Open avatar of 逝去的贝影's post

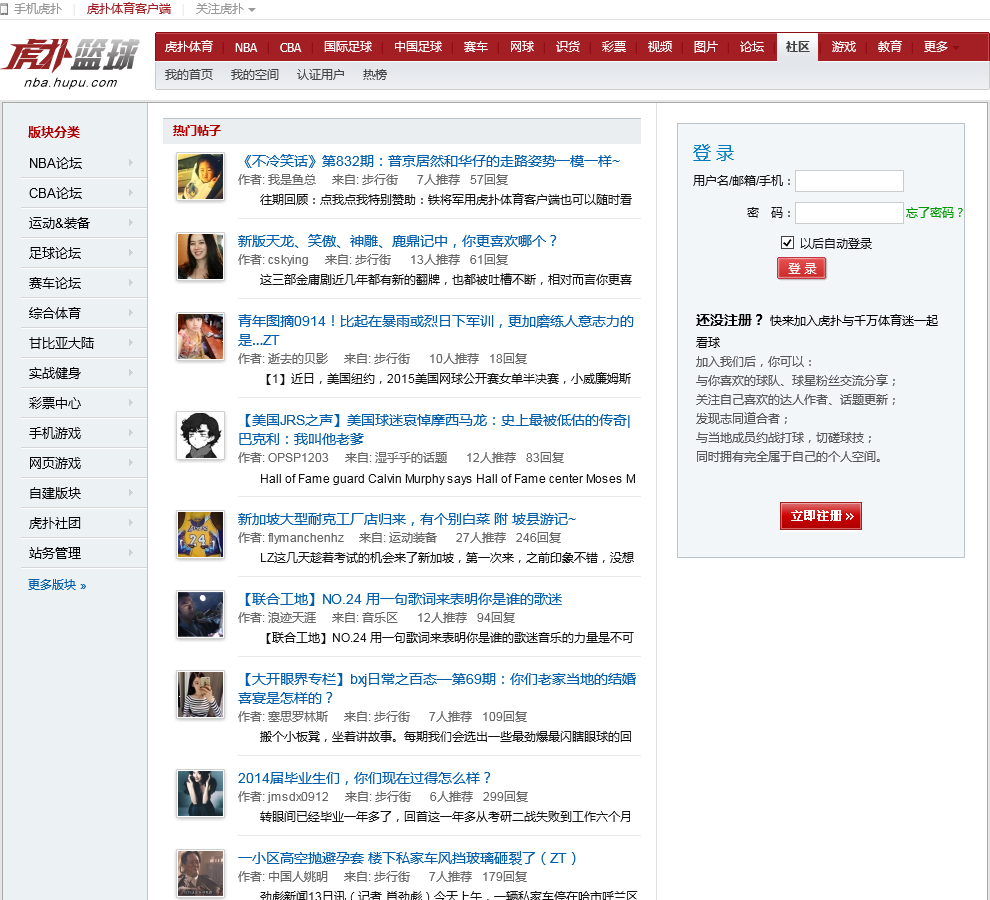(x=200, y=337)
